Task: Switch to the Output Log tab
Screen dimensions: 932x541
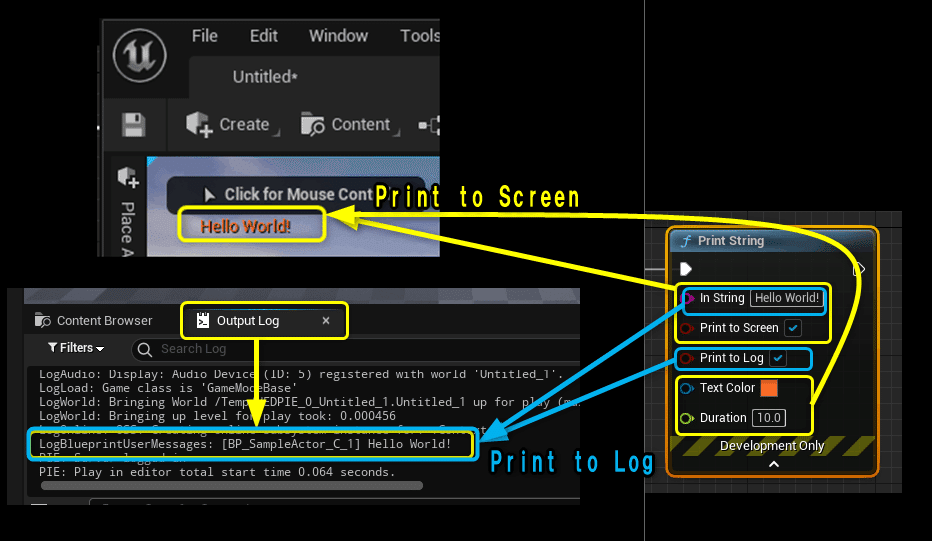Action: (248, 321)
